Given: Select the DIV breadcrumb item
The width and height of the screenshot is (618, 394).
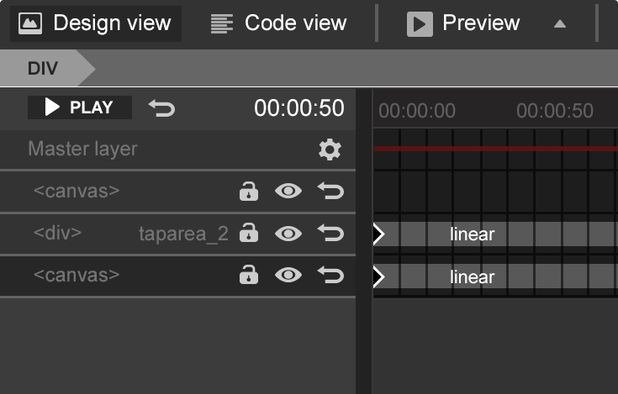Looking at the screenshot, I should click(x=43, y=69).
